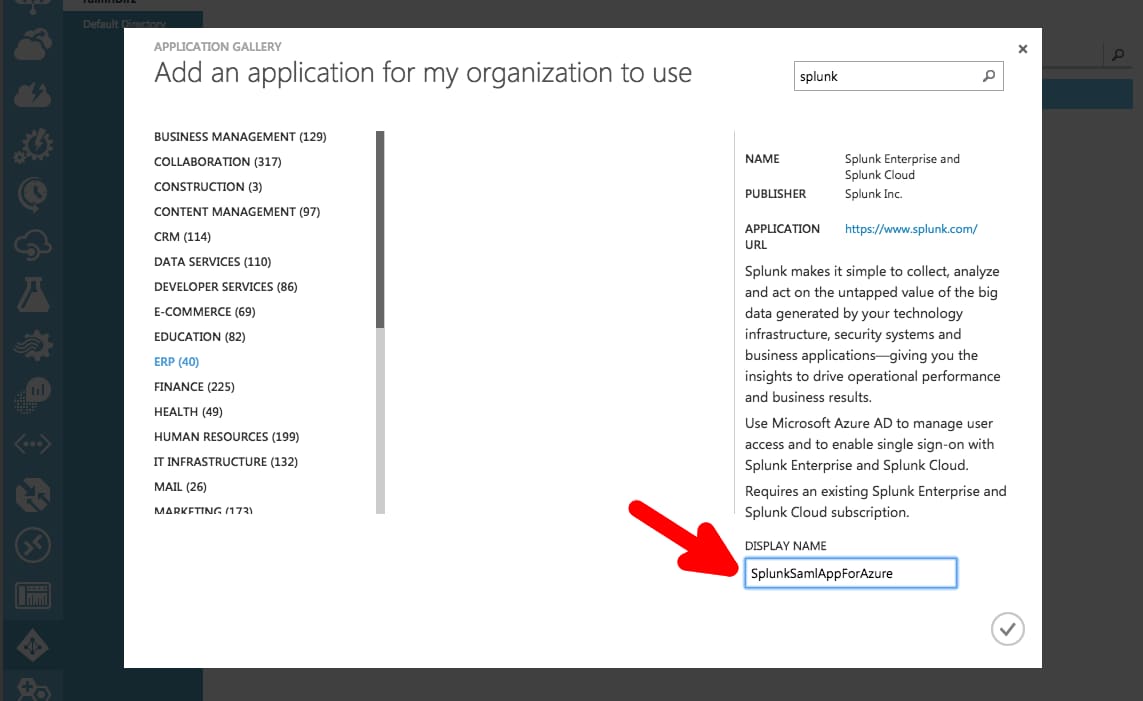The width and height of the screenshot is (1143, 701).
Task: Select the Construction (3) category
Action: point(208,187)
